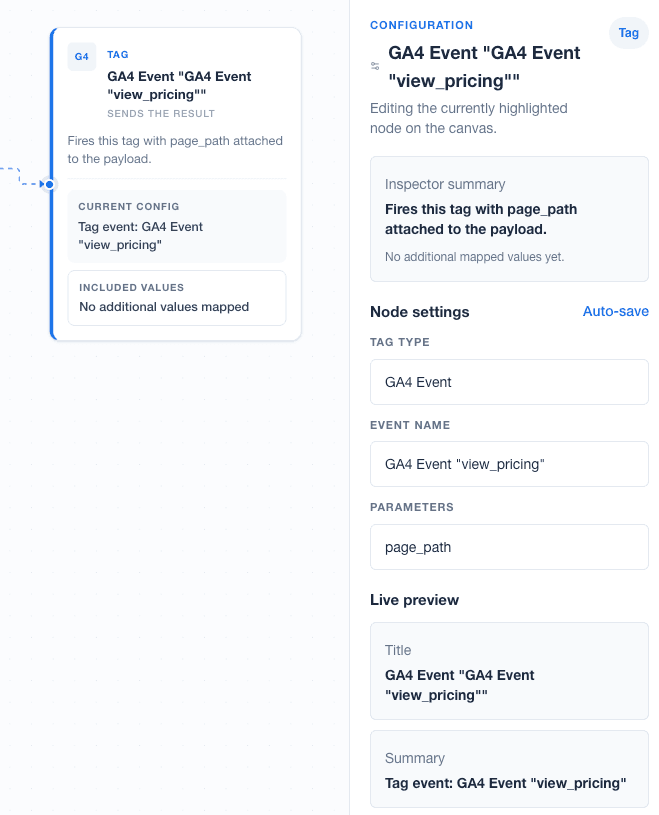
Task: Edit the EVENT NAME input field
Action: pyautogui.click(x=509, y=464)
